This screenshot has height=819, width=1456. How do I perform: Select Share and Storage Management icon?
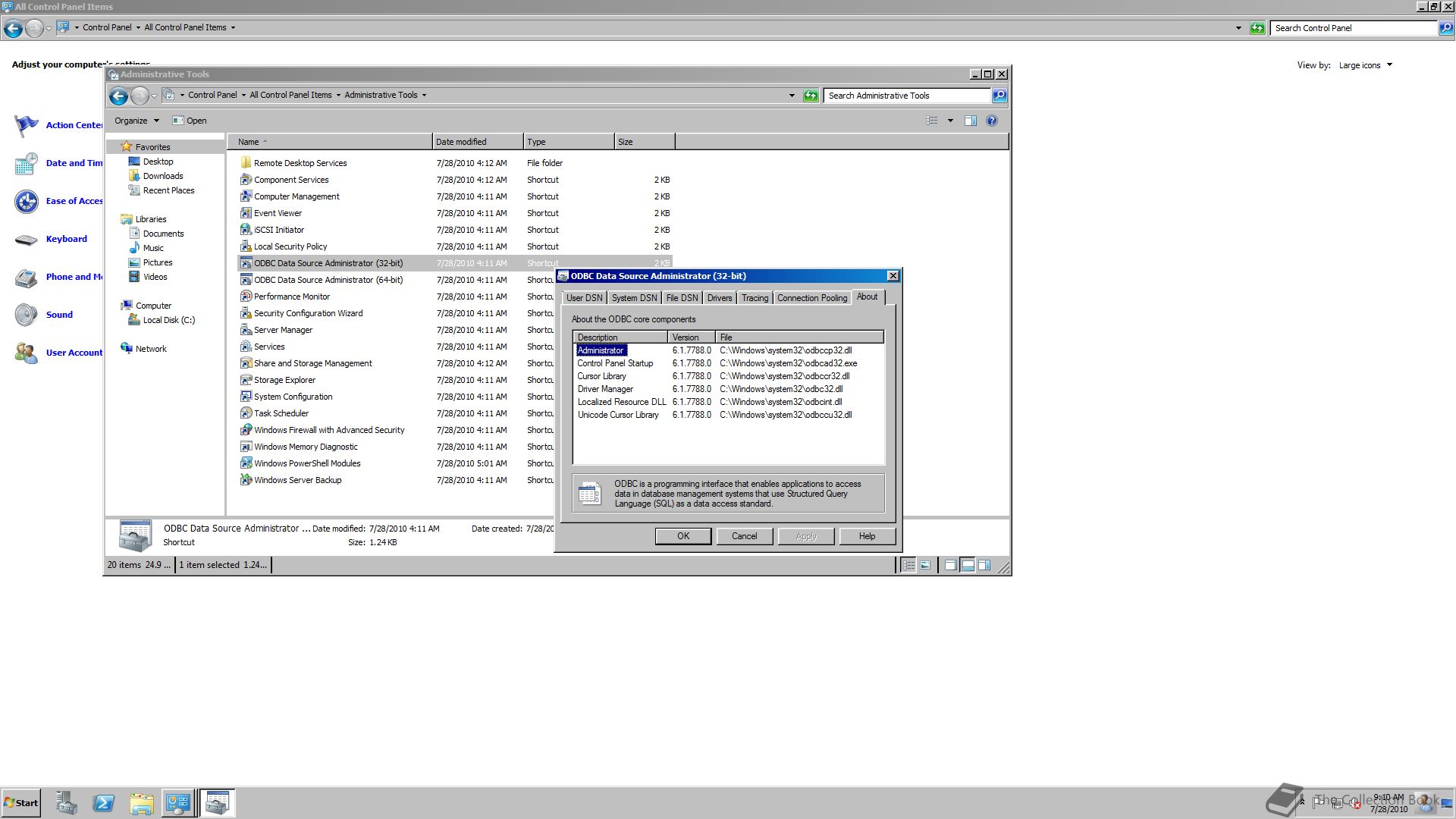246,363
